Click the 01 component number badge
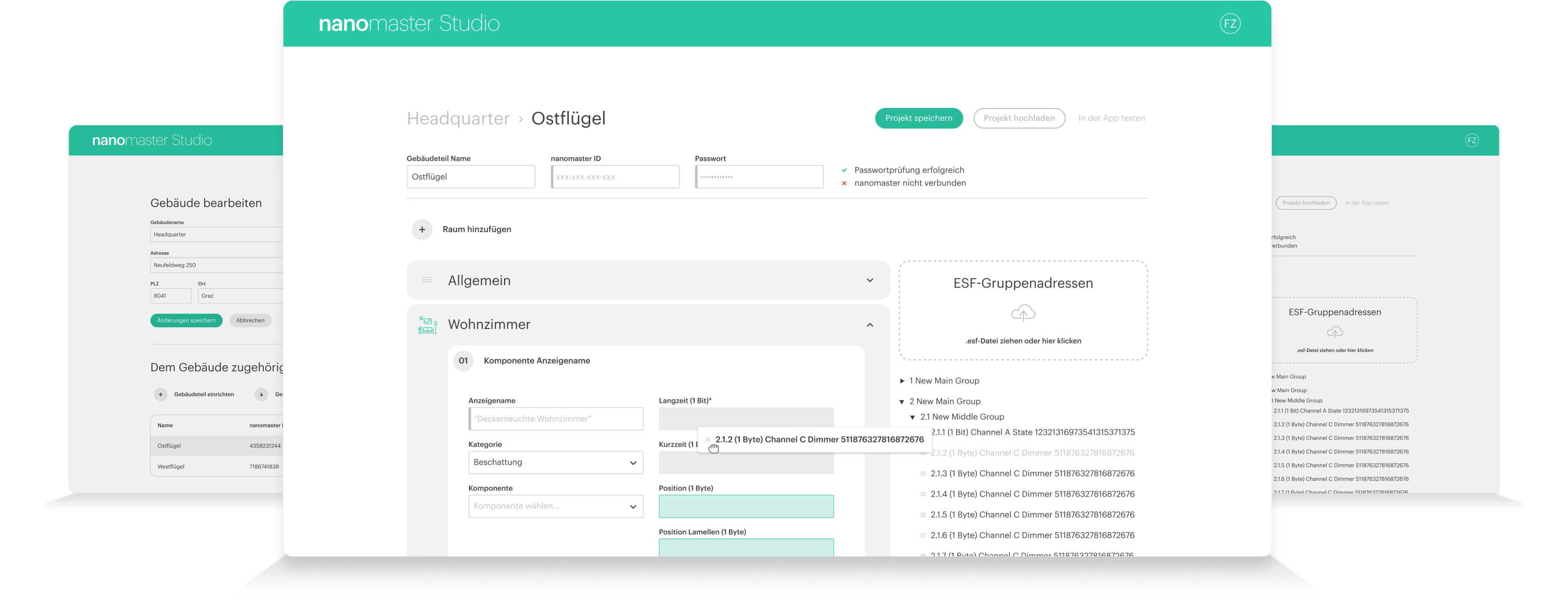The image size is (1568, 614). [x=463, y=361]
